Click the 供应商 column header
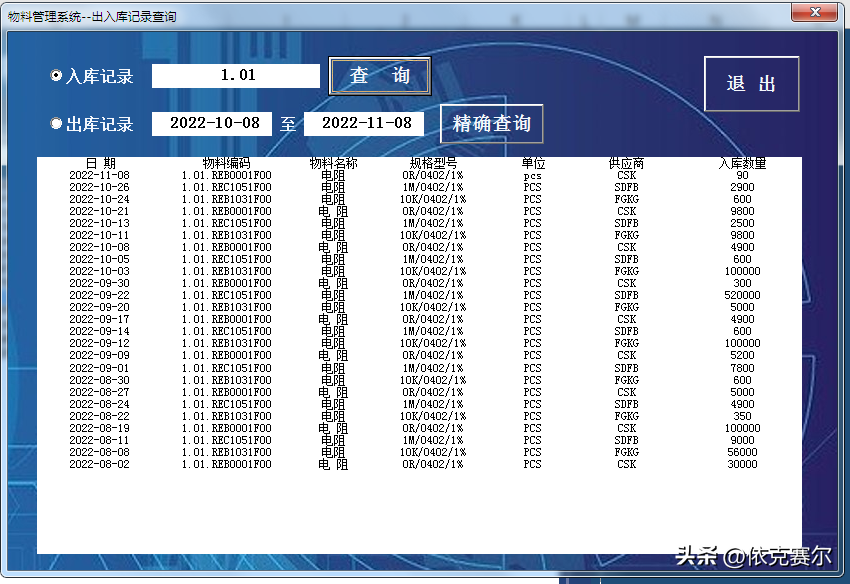 point(626,163)
